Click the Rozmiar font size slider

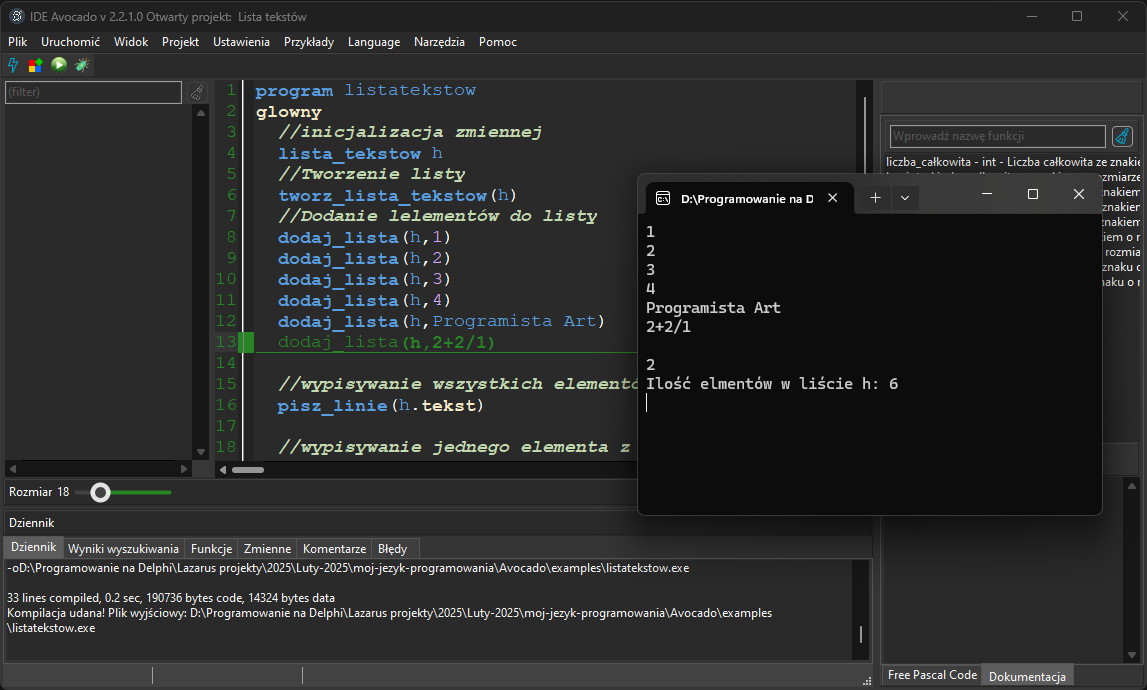point(100,492)
